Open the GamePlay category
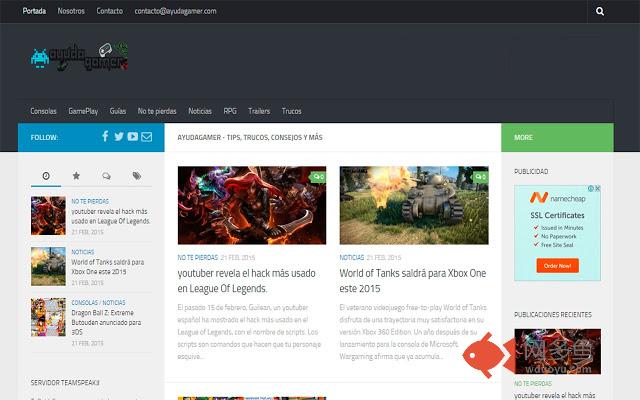640x400 pixels. [x=83, y=111]
